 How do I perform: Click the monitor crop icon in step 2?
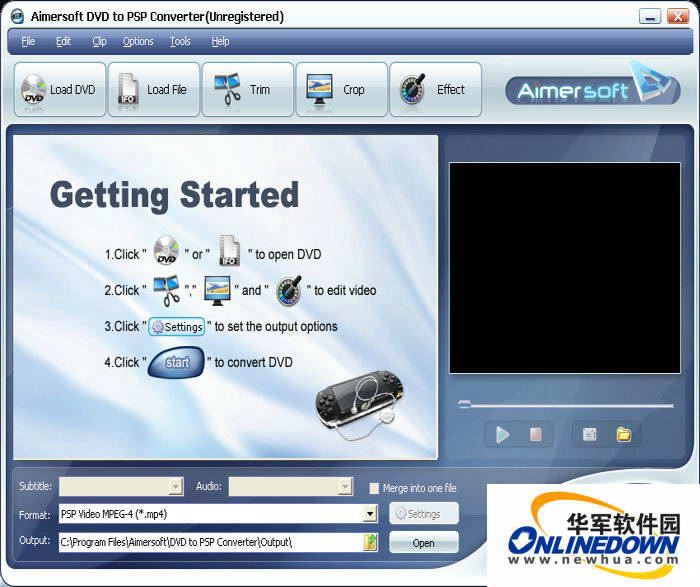217,291
